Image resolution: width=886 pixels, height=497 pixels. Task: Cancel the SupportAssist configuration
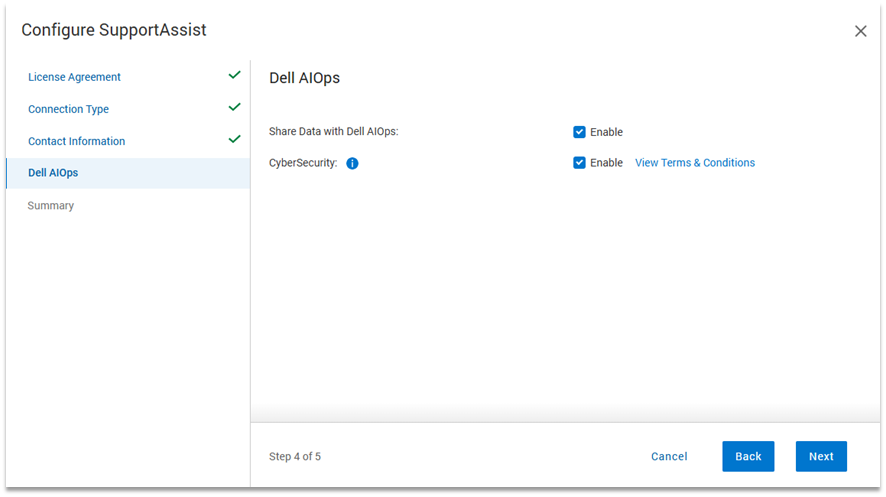669,456
